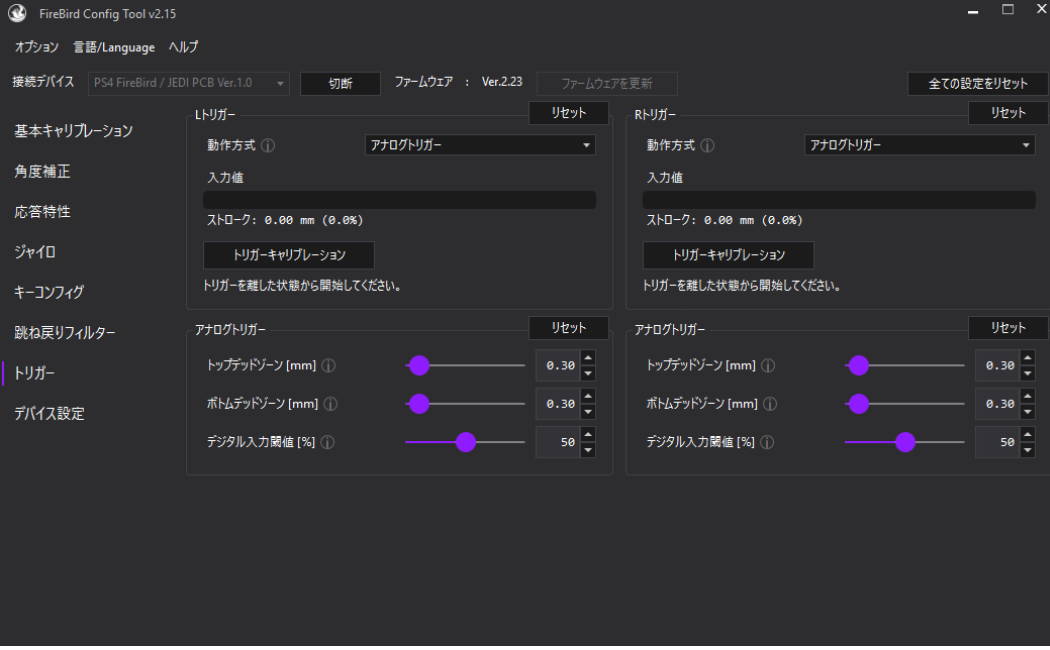This screenshot has width=1050, height=650.
Task: Increase left トップデッドゾーン value
Action: [x=588, y=357]
